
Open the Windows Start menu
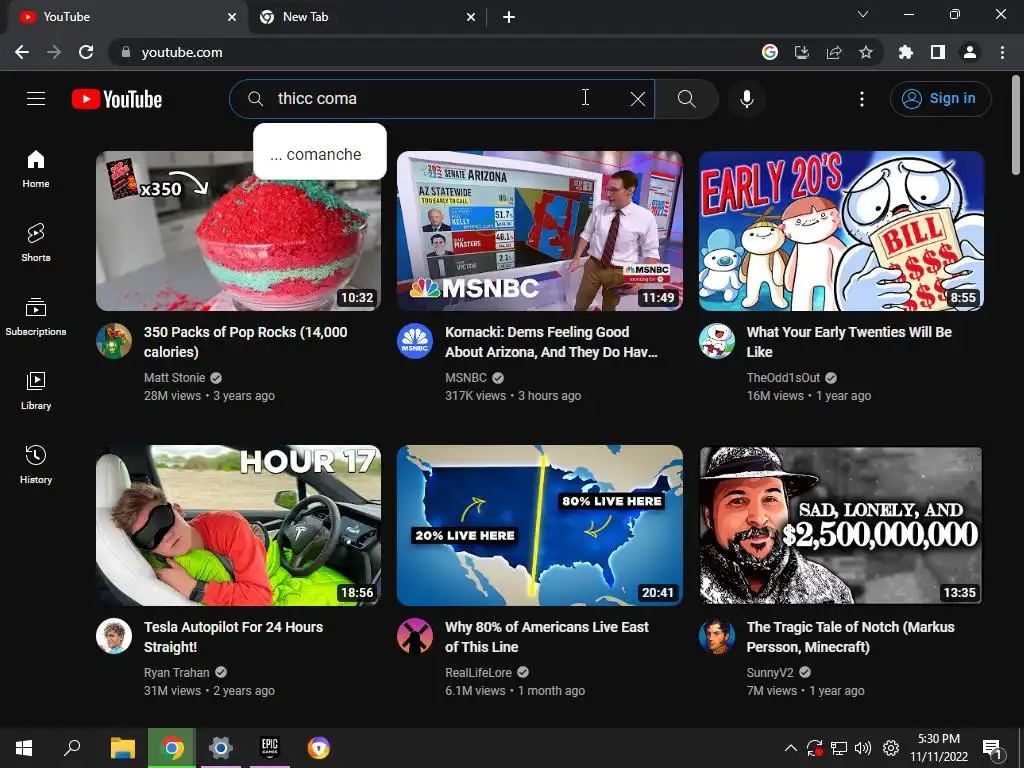pyautogui.click(x=24, y=748)
